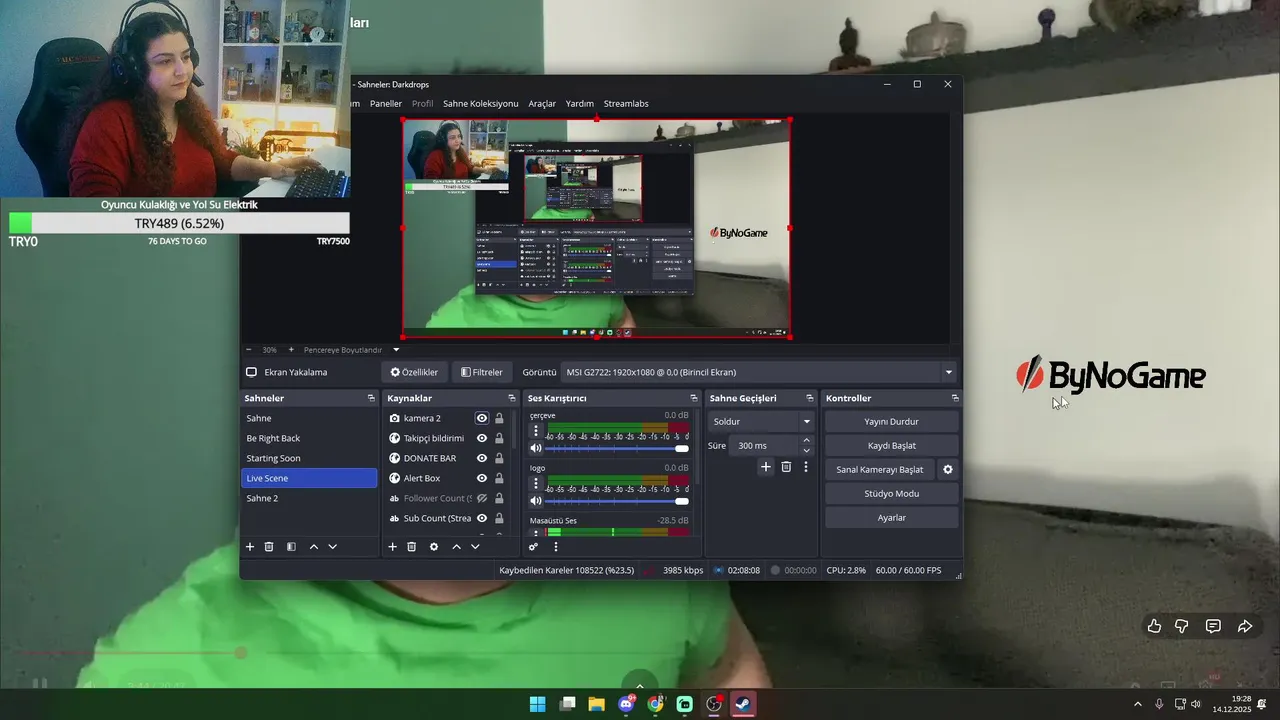The height and width of the screenshot is (720, 1280).
Task: Enable Stüdyo Modu
Action: pos(891,494)
